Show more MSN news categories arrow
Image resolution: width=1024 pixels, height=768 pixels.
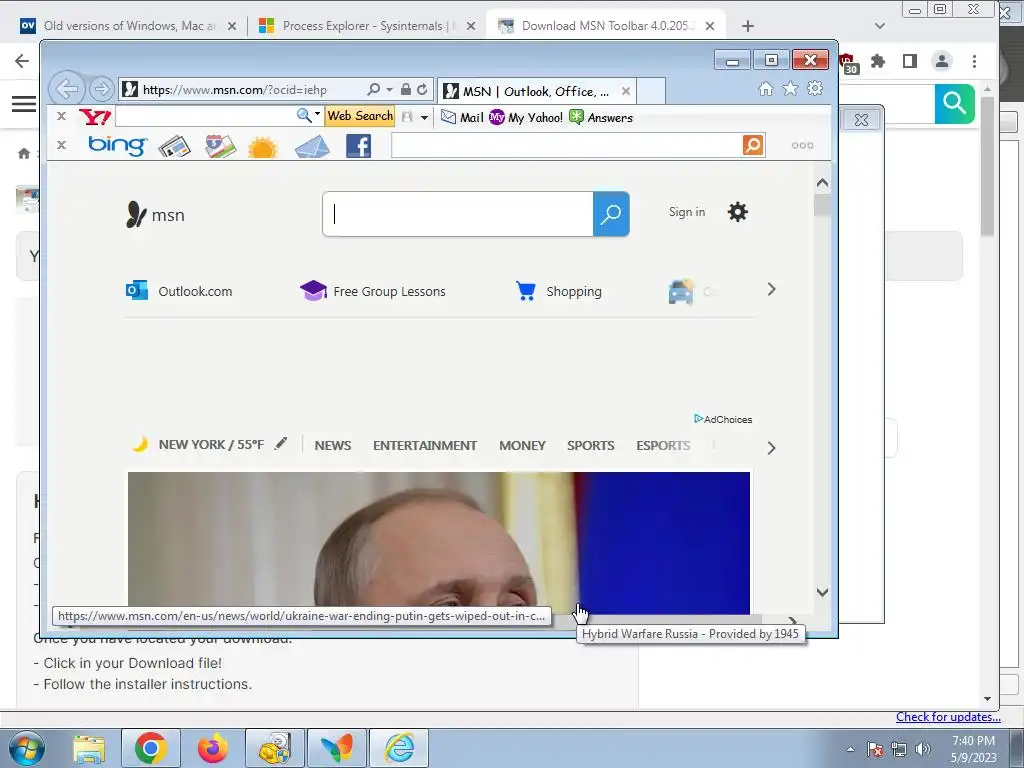click(x=771, y=448)
